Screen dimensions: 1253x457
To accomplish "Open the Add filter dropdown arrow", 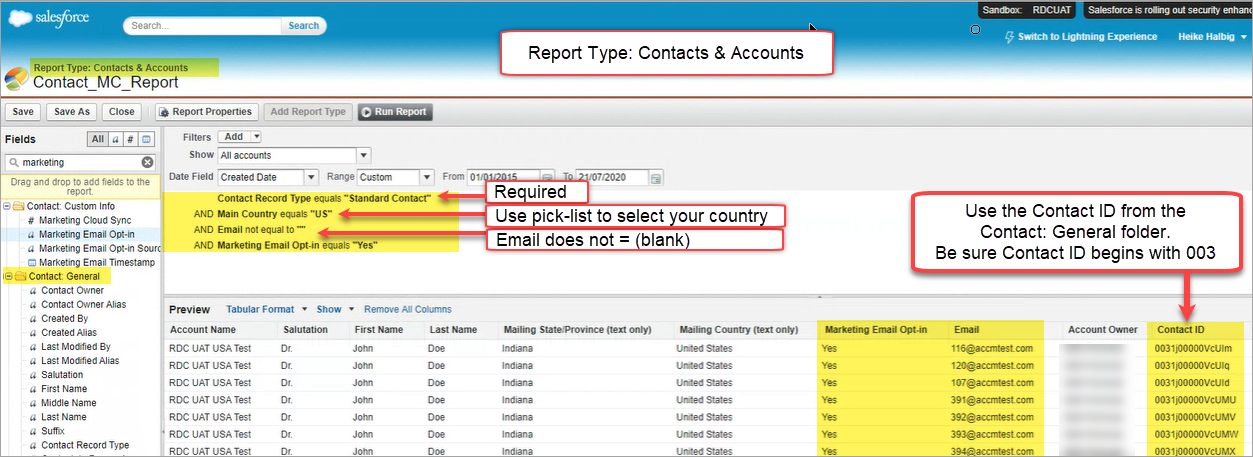I will (x=256, y=137).
